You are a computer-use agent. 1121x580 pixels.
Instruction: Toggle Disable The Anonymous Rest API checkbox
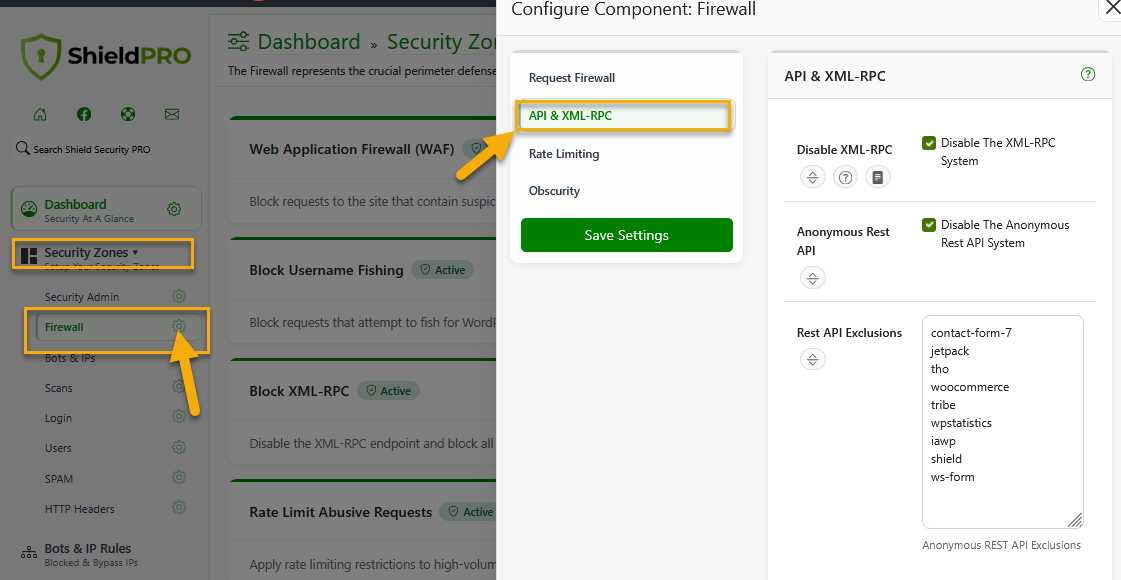[929, 225]
